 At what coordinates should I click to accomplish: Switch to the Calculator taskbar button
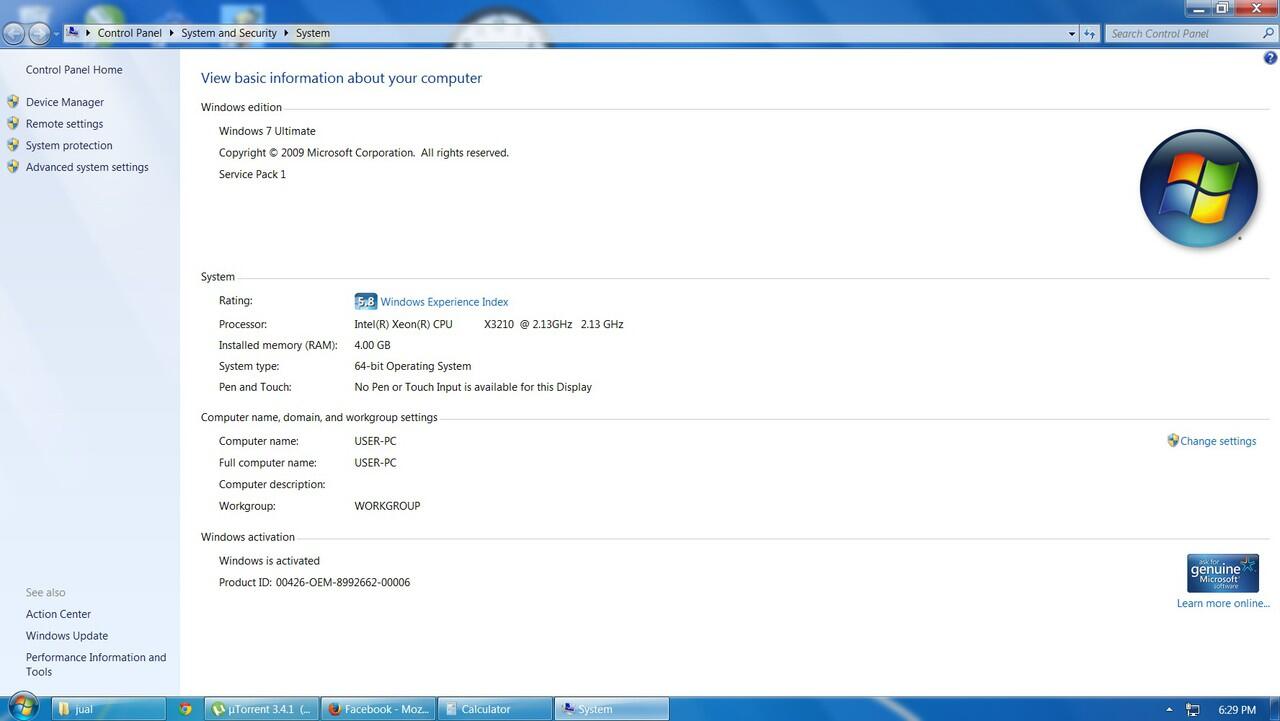pos(496,709)
